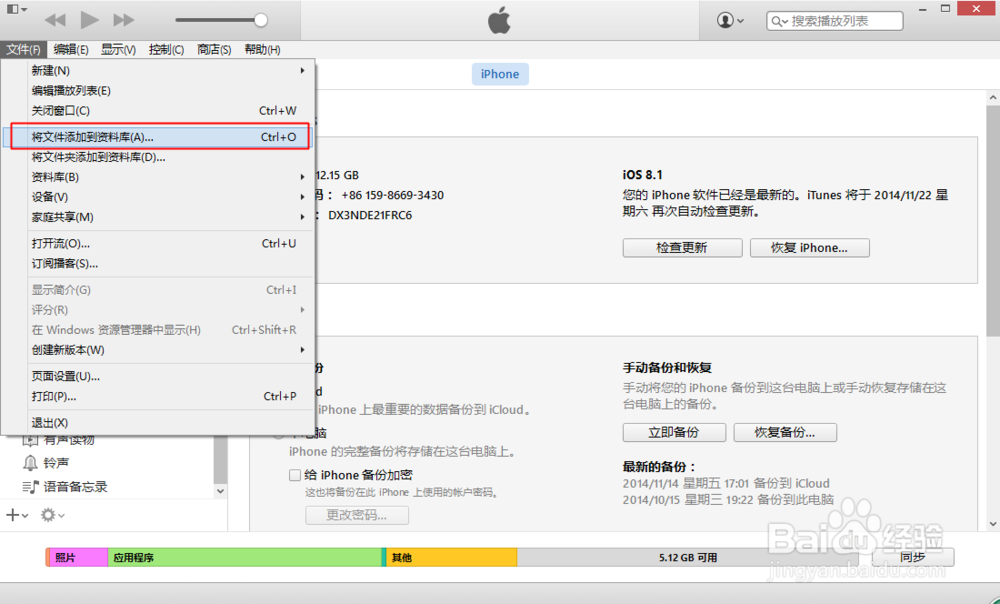
Task: Click the fast-forward next track button
Action: click(x=124, y=20)
